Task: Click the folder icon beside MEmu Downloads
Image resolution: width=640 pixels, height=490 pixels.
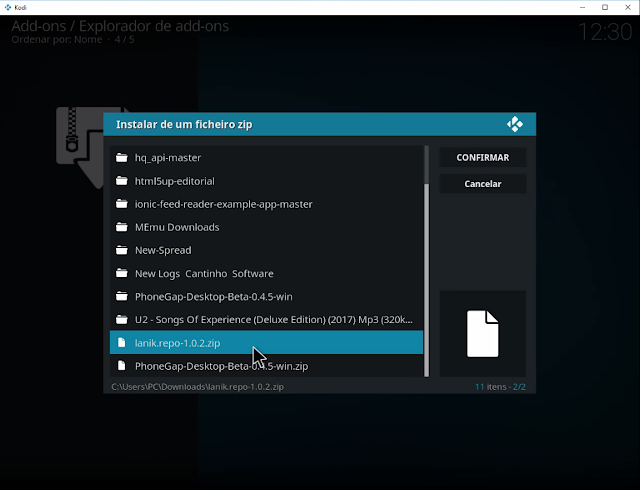Action: click(x=122, y=227)
